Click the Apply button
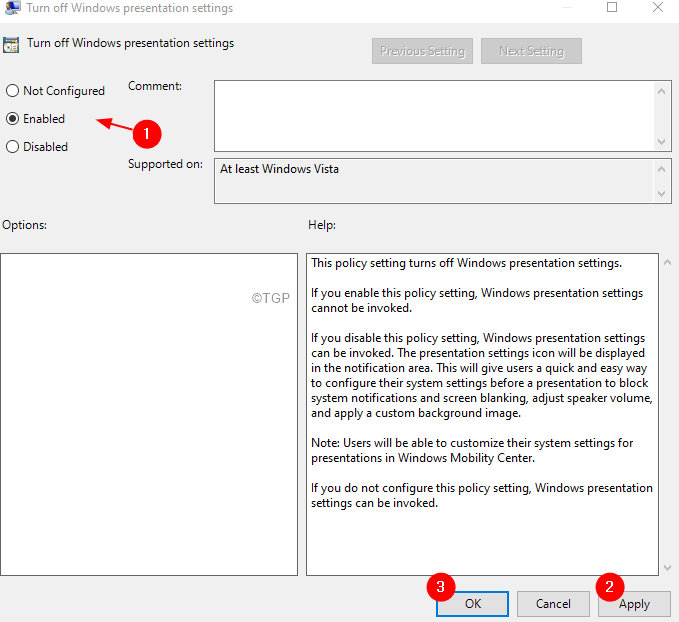The height and width of the screenshot is (622, 679). 634,604
